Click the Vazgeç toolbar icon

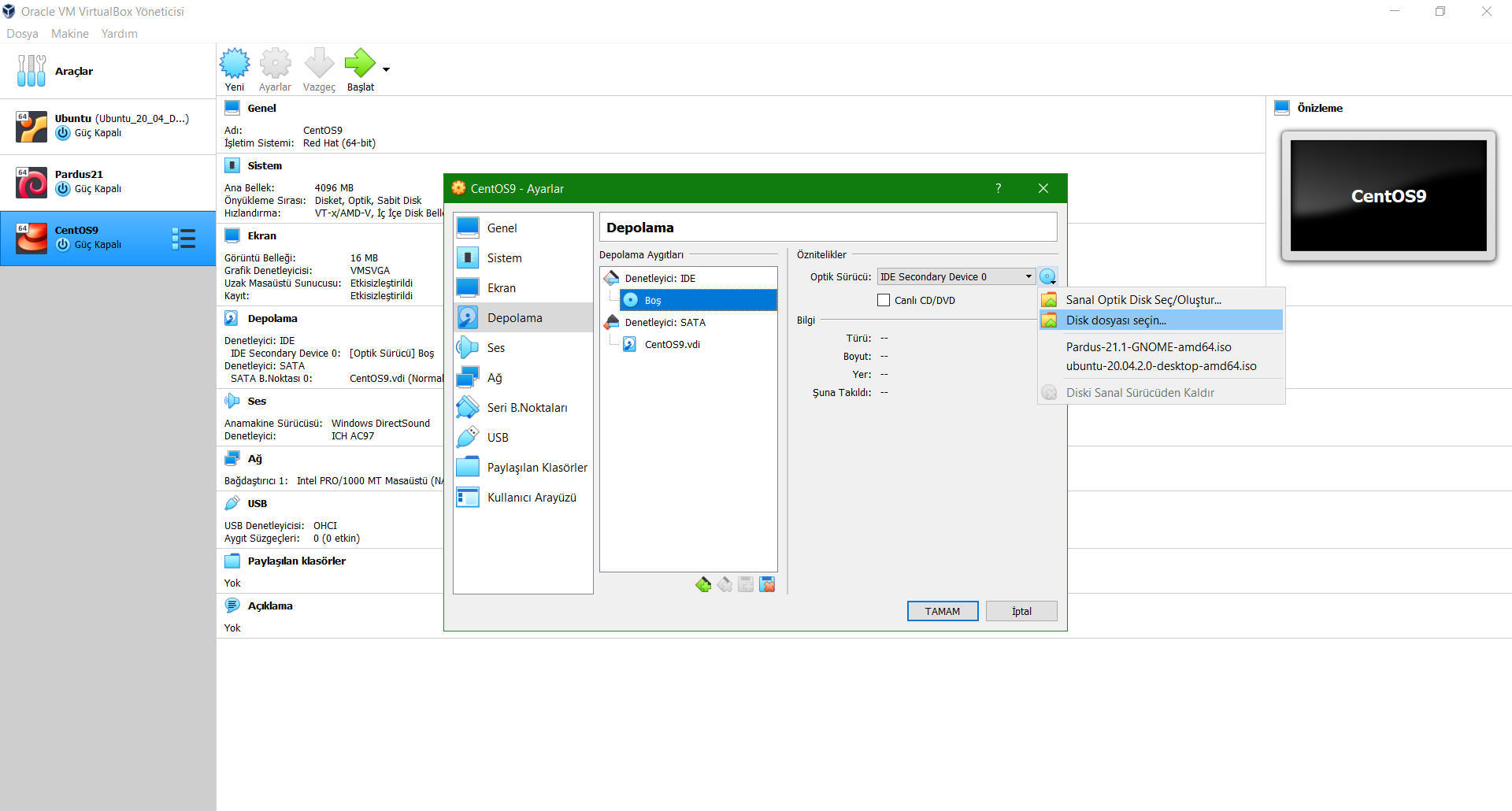pyautogui.click(x=319, y=63)
